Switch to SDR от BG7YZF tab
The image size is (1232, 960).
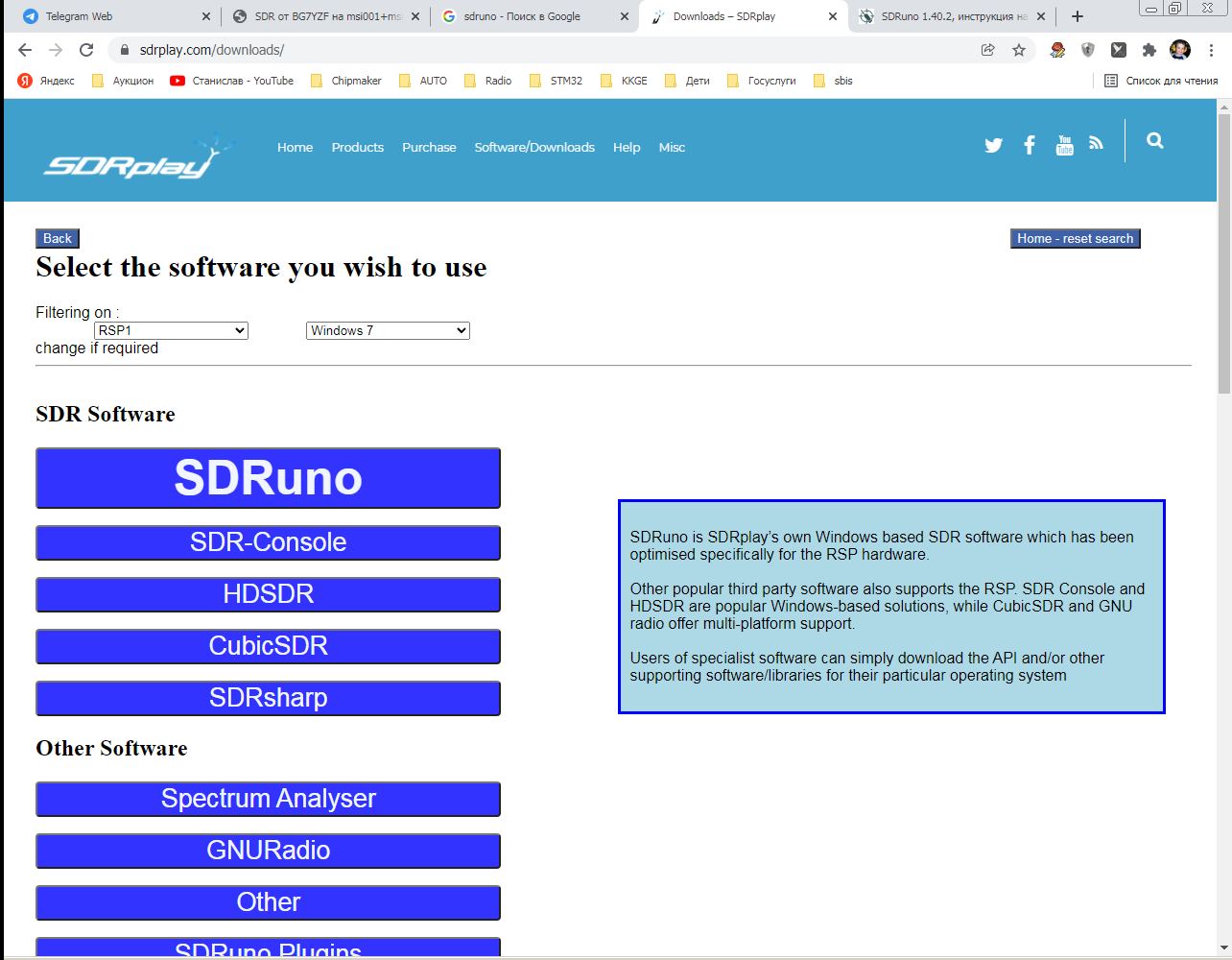point(326,16)
